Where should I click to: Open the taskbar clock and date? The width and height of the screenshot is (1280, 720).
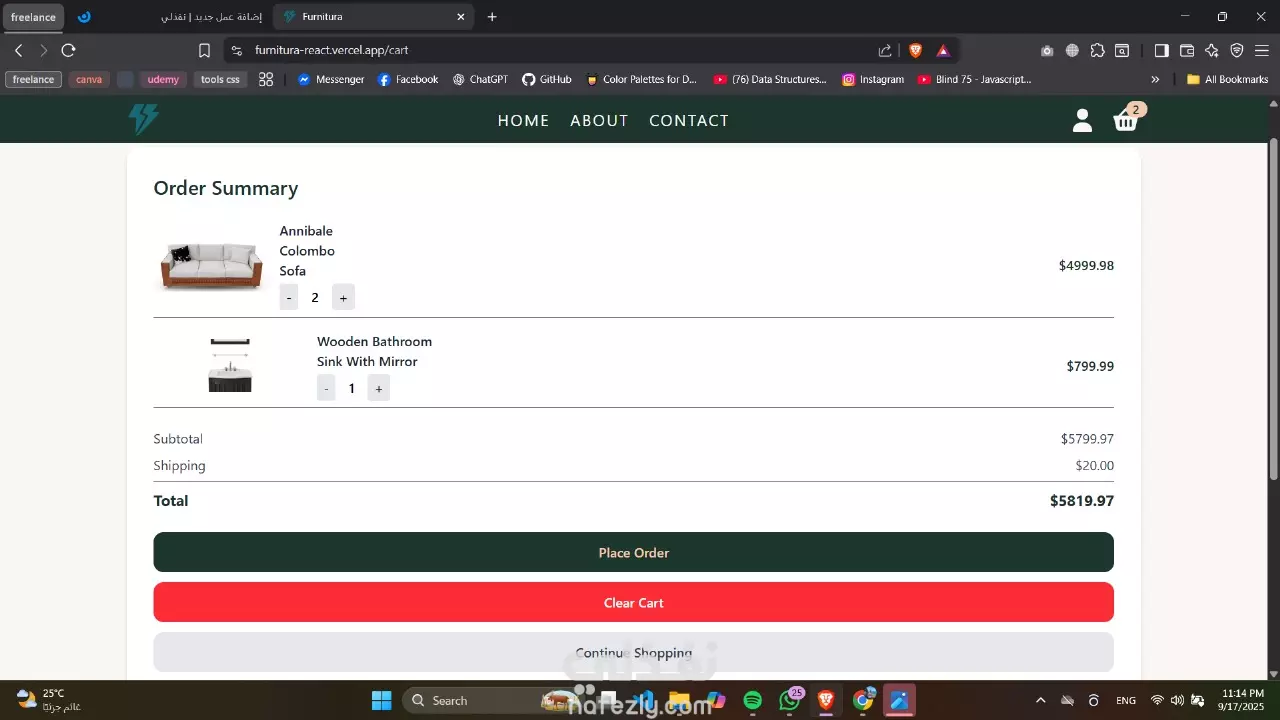pyautogui.click(x=1243, y=700)
